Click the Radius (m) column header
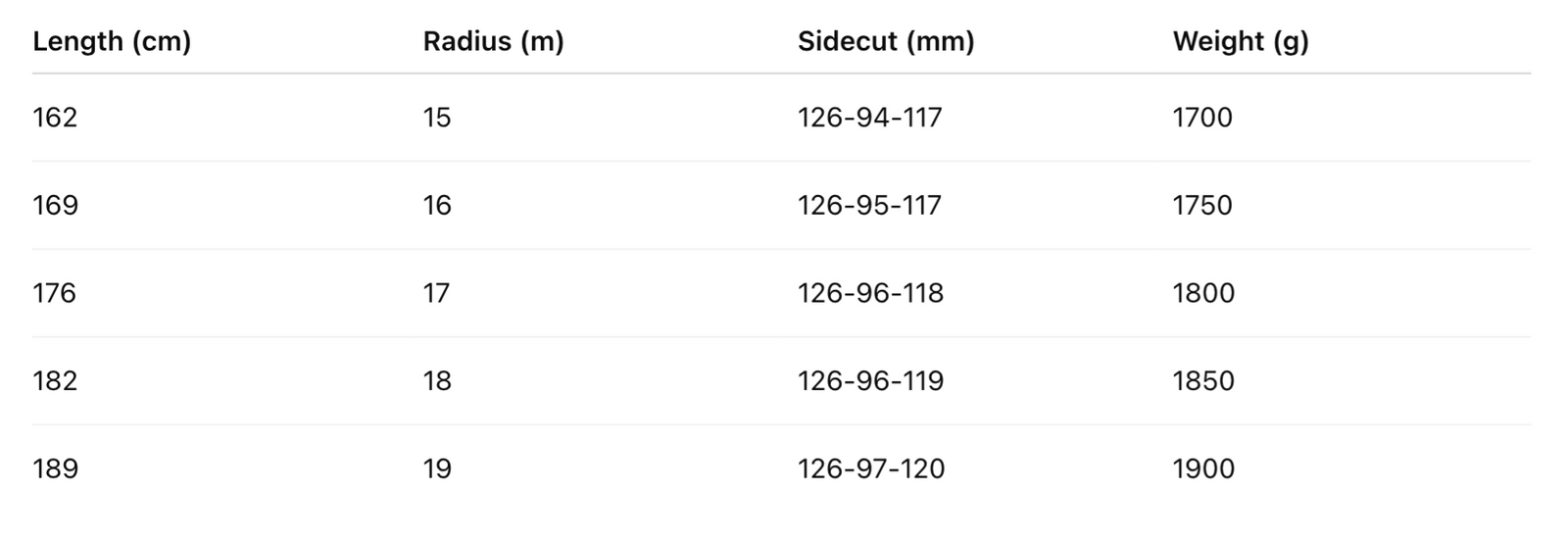The image size is (1568, 541). click(x=493, y=41)
